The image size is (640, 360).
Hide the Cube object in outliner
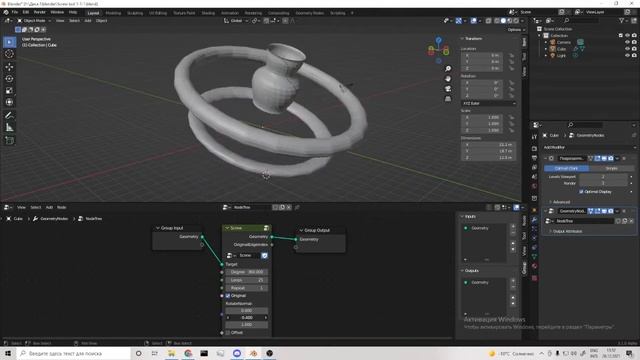(x=627, y=49)
